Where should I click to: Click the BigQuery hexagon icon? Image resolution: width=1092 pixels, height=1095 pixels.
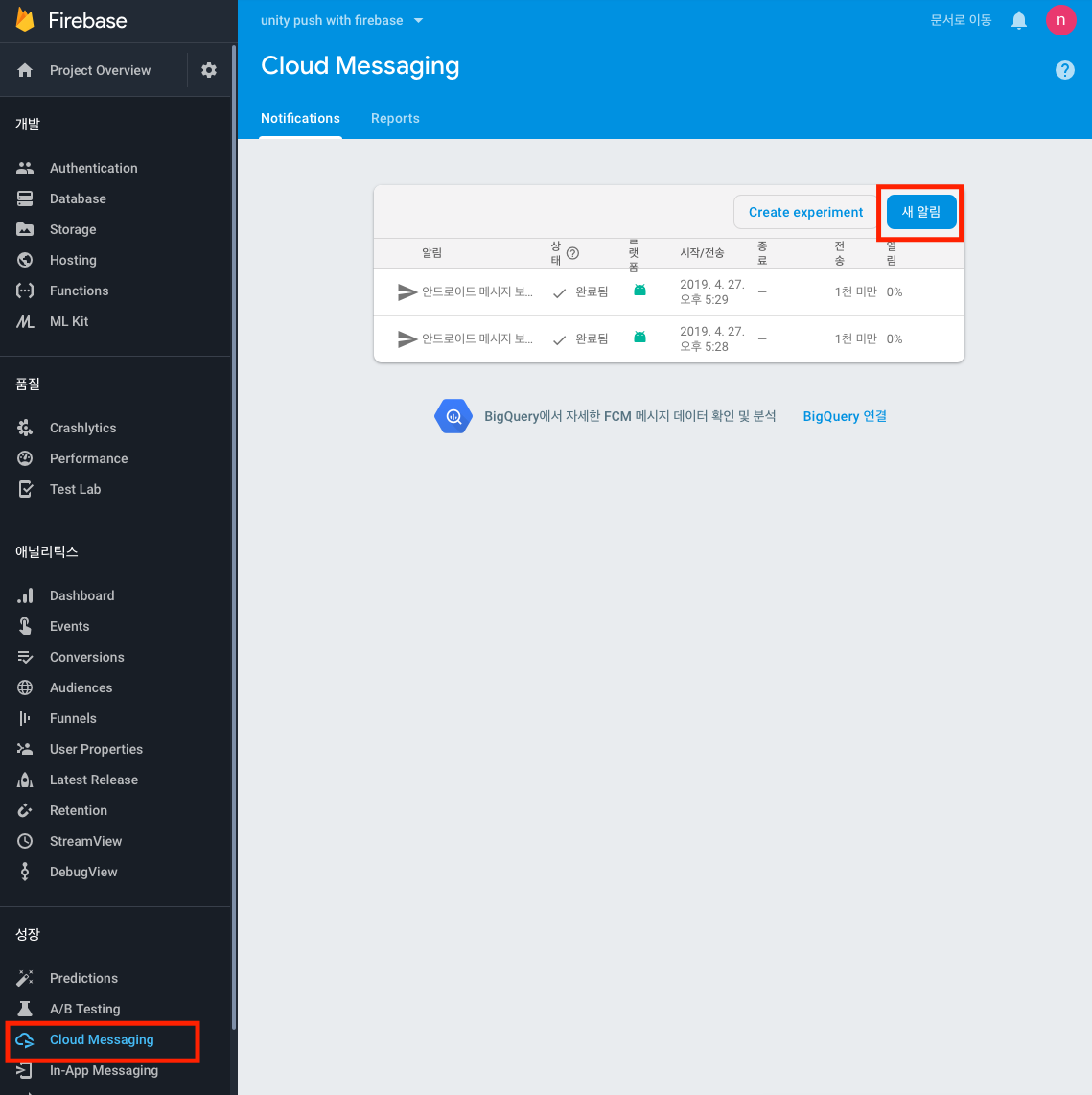coord(453,416)
